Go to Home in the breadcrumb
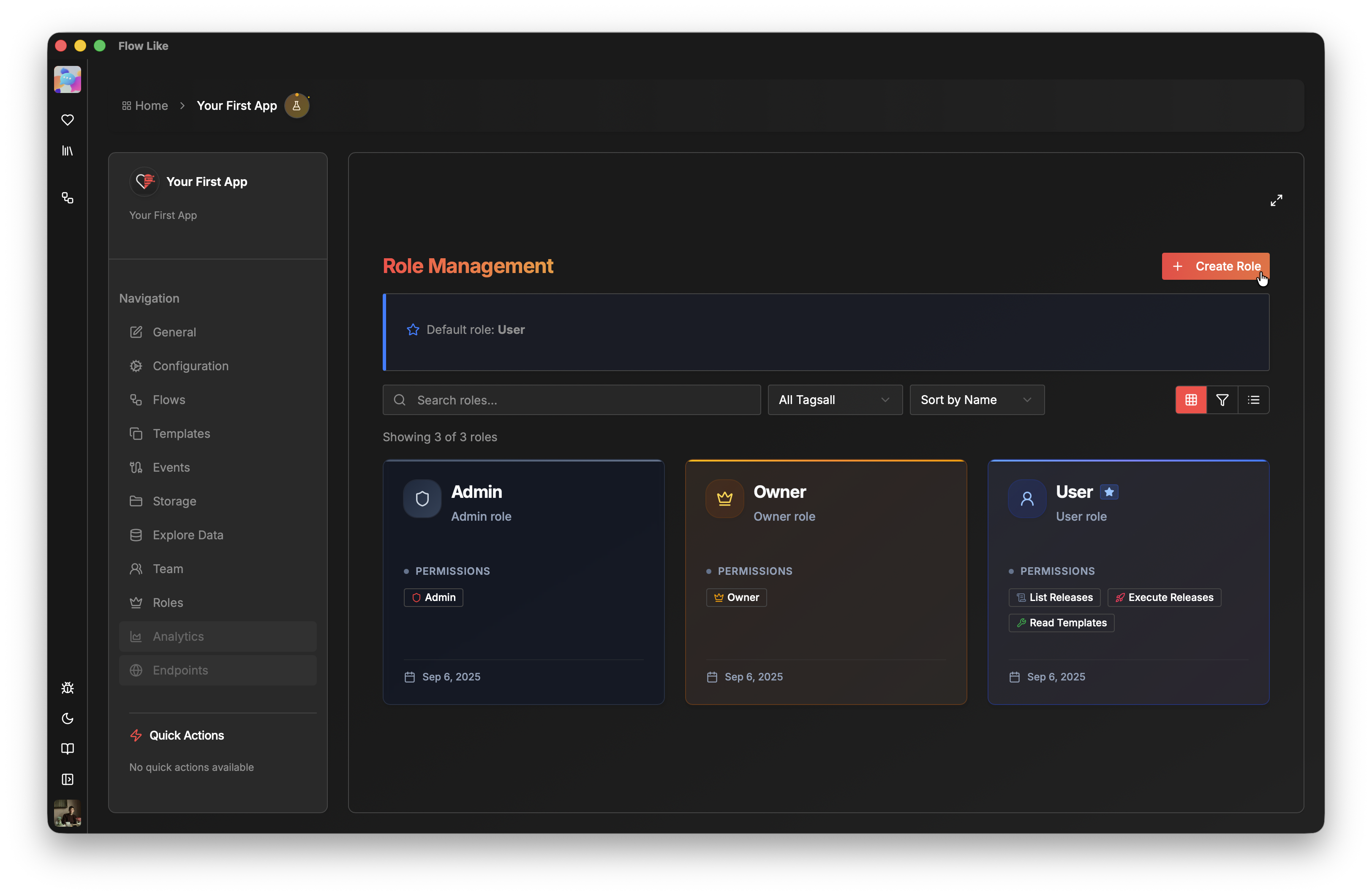The height and width of the screenshot is (896, 1372). tap(151, 106)
